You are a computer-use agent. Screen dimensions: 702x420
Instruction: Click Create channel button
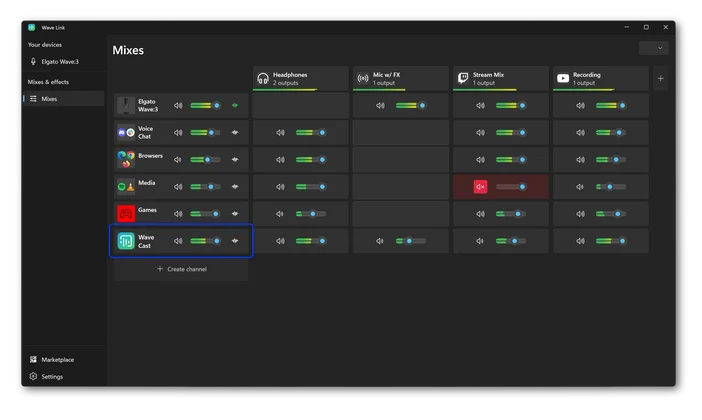pos(181,269)
